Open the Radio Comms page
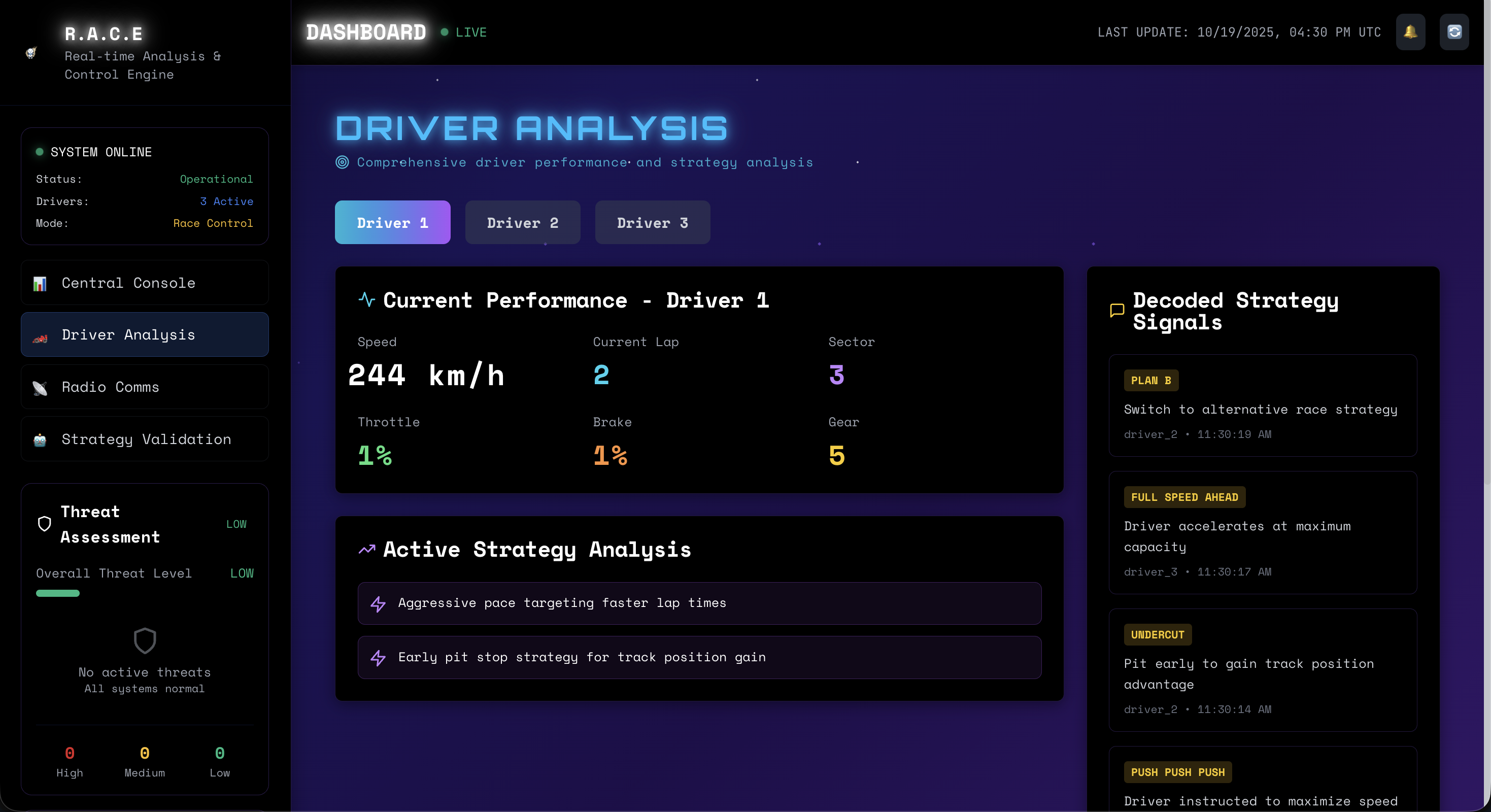Image resolution: width=1491 pixels, height=812 pixels. coord(145,387)
